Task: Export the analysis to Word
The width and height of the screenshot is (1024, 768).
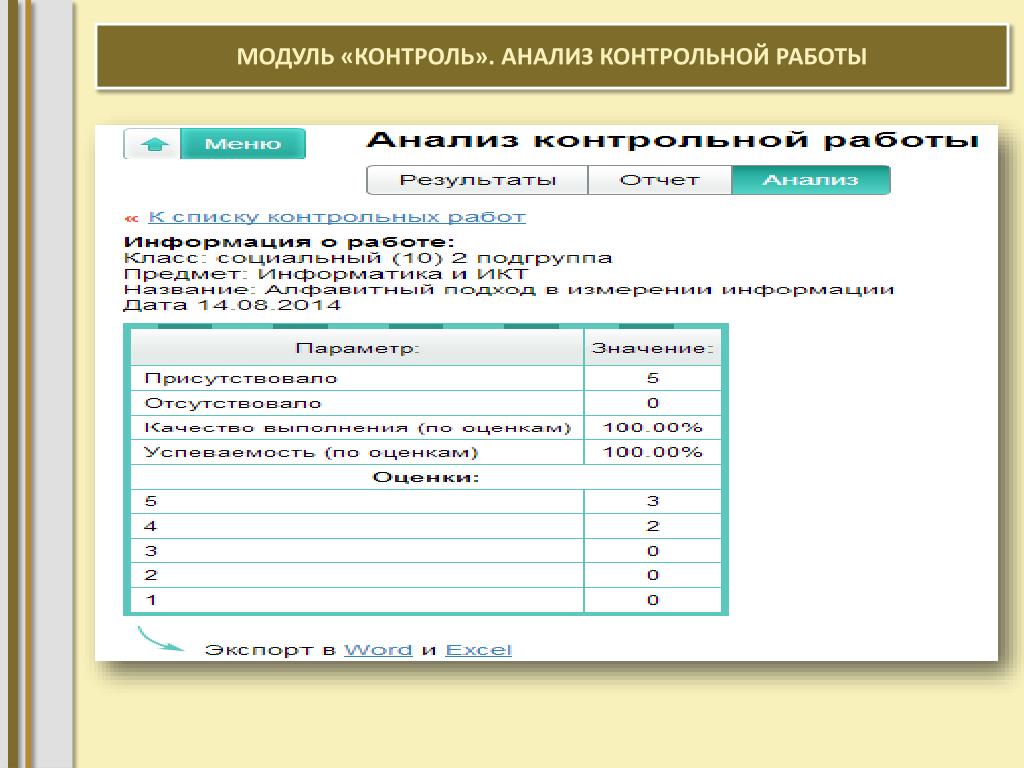Action: (x=378, y=650)
